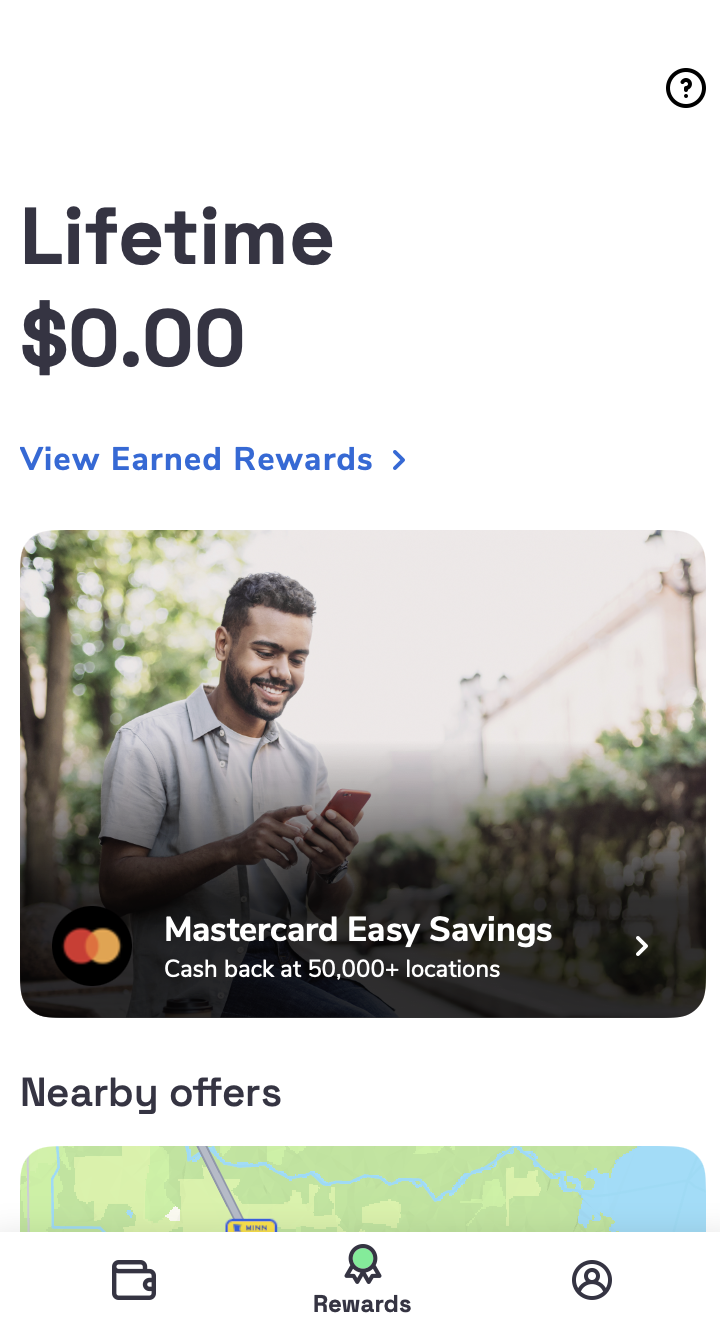This screenshot has width=720, height=1318.
Task: Switch to the wallet tab icon
Action: point(133,1280)
